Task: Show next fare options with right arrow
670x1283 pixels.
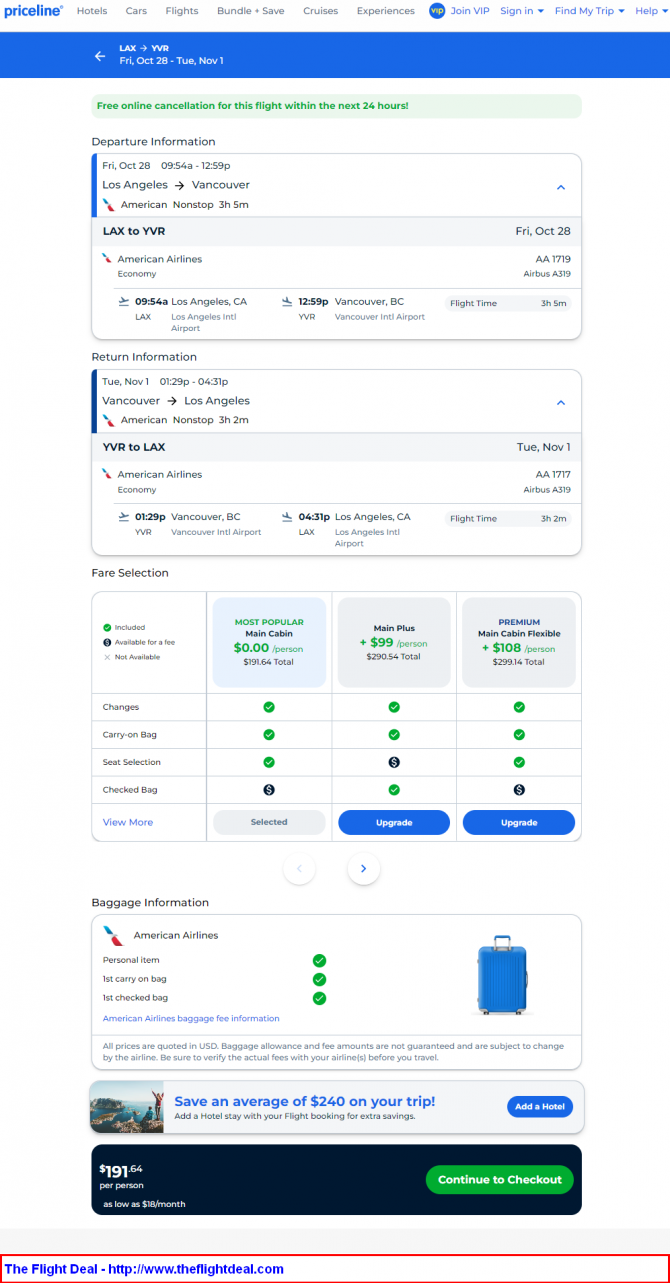Action: [x=364, y=868]
